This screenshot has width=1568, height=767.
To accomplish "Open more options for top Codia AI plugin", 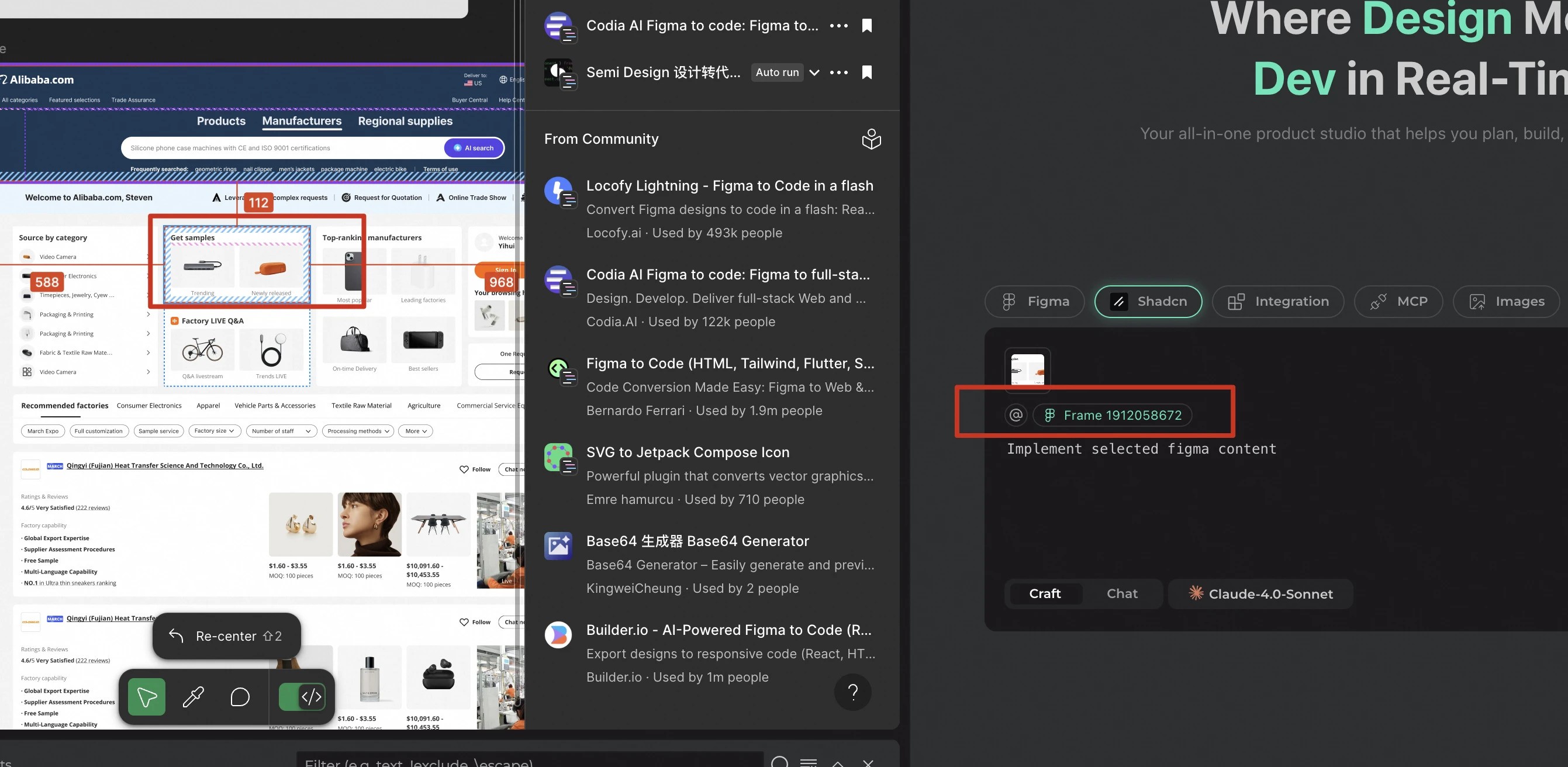I will (839, 26).
